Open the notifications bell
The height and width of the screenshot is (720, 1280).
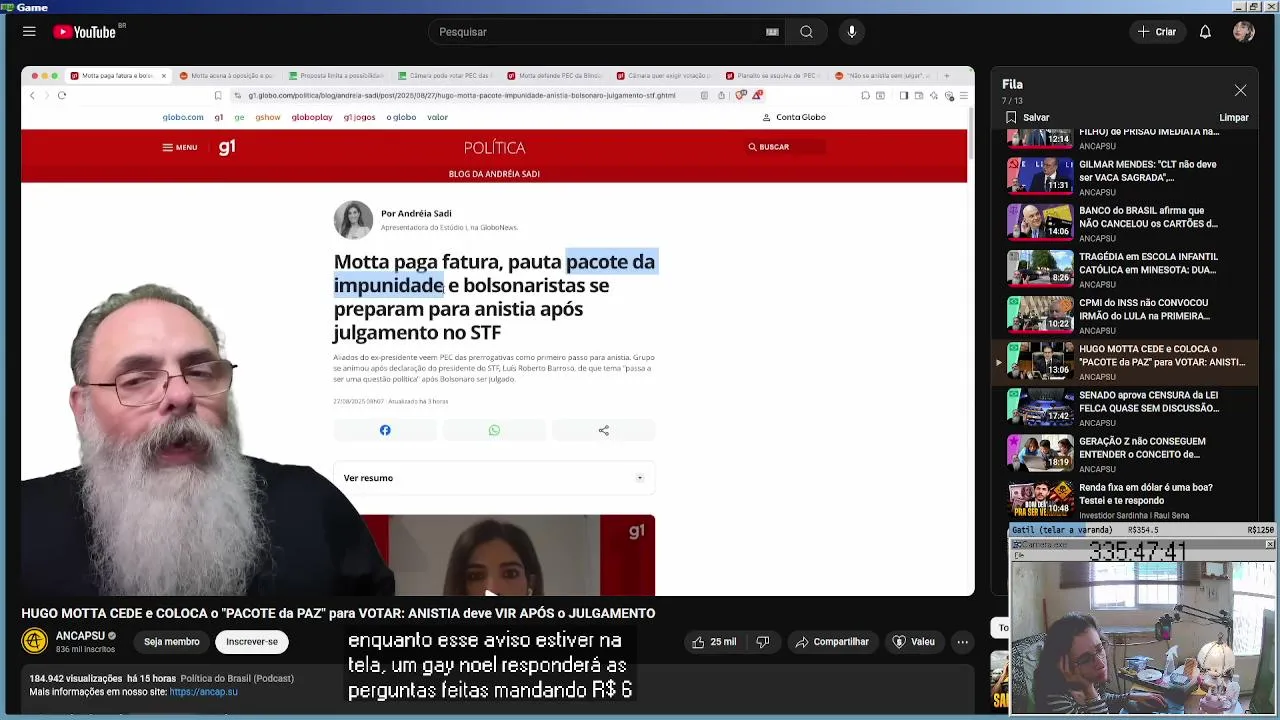[1205, 32]
